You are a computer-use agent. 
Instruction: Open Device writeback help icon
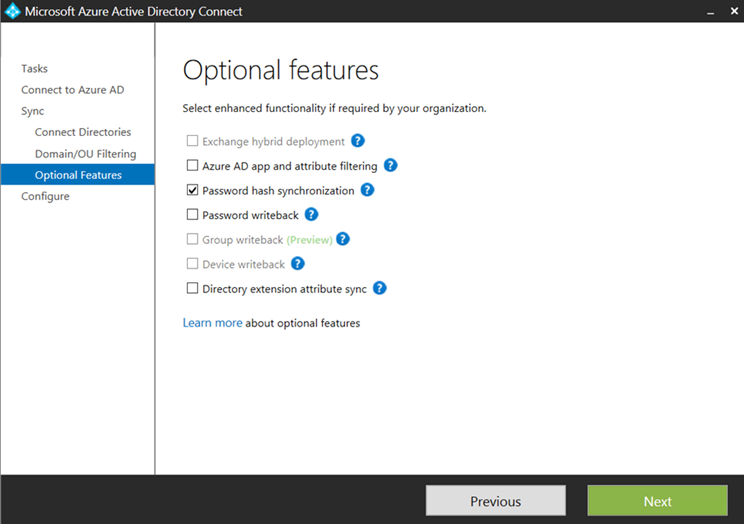[297, 264]
